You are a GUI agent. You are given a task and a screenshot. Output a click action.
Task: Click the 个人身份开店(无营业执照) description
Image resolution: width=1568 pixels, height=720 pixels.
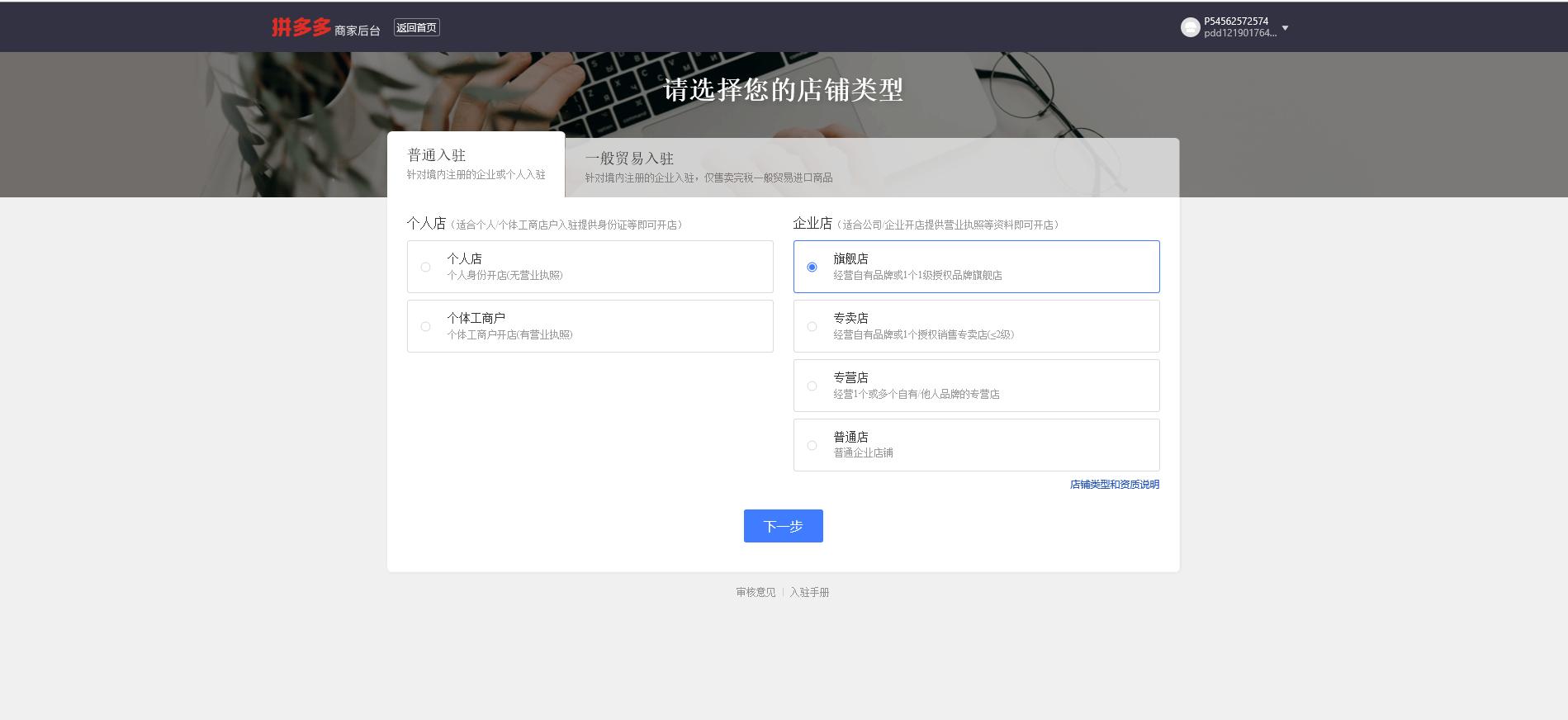click(x=505, y=275)
